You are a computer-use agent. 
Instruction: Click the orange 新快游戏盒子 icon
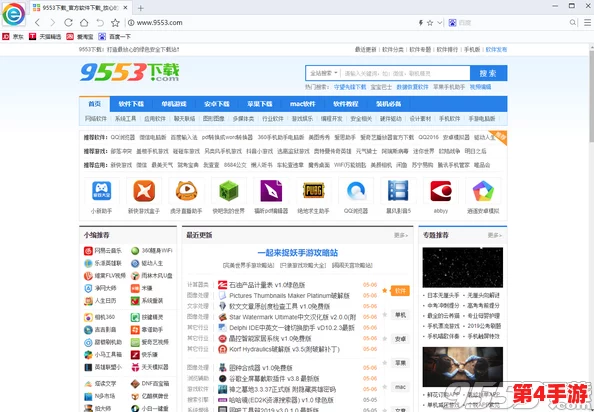pyautogui.click(x=144, y=191)
